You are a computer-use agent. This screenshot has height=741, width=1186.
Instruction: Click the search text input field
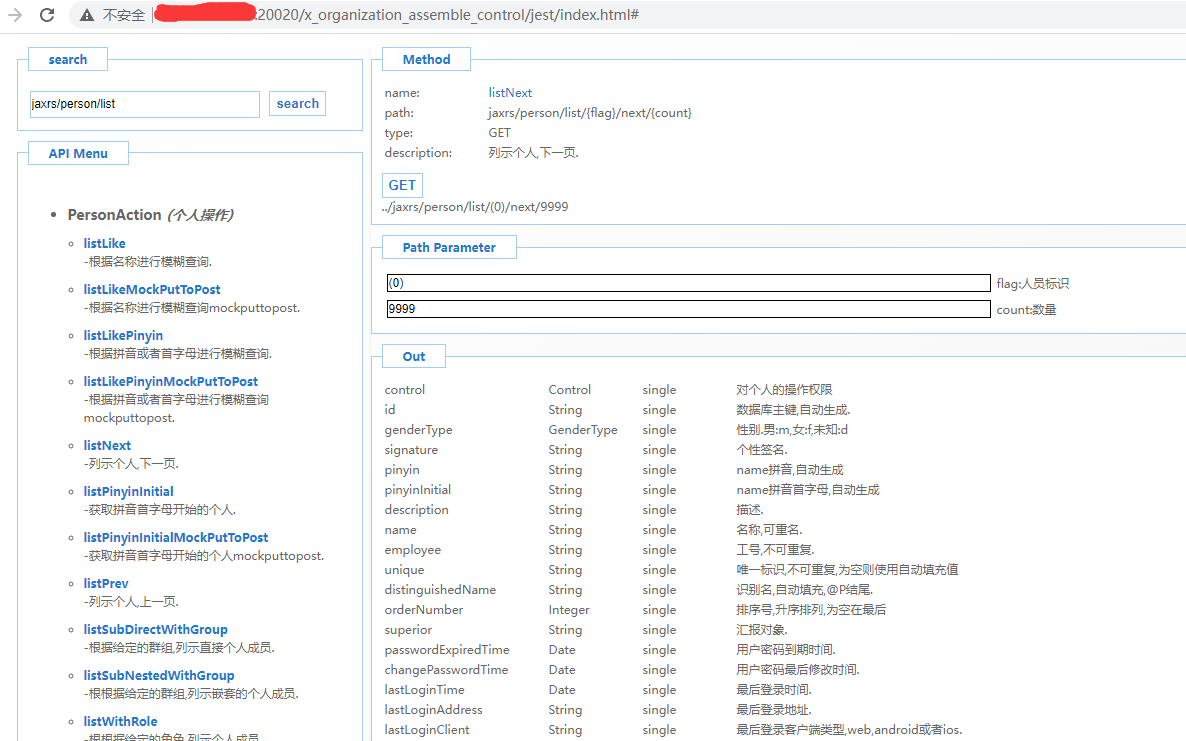pyautogui.click(x=144, y=104)
